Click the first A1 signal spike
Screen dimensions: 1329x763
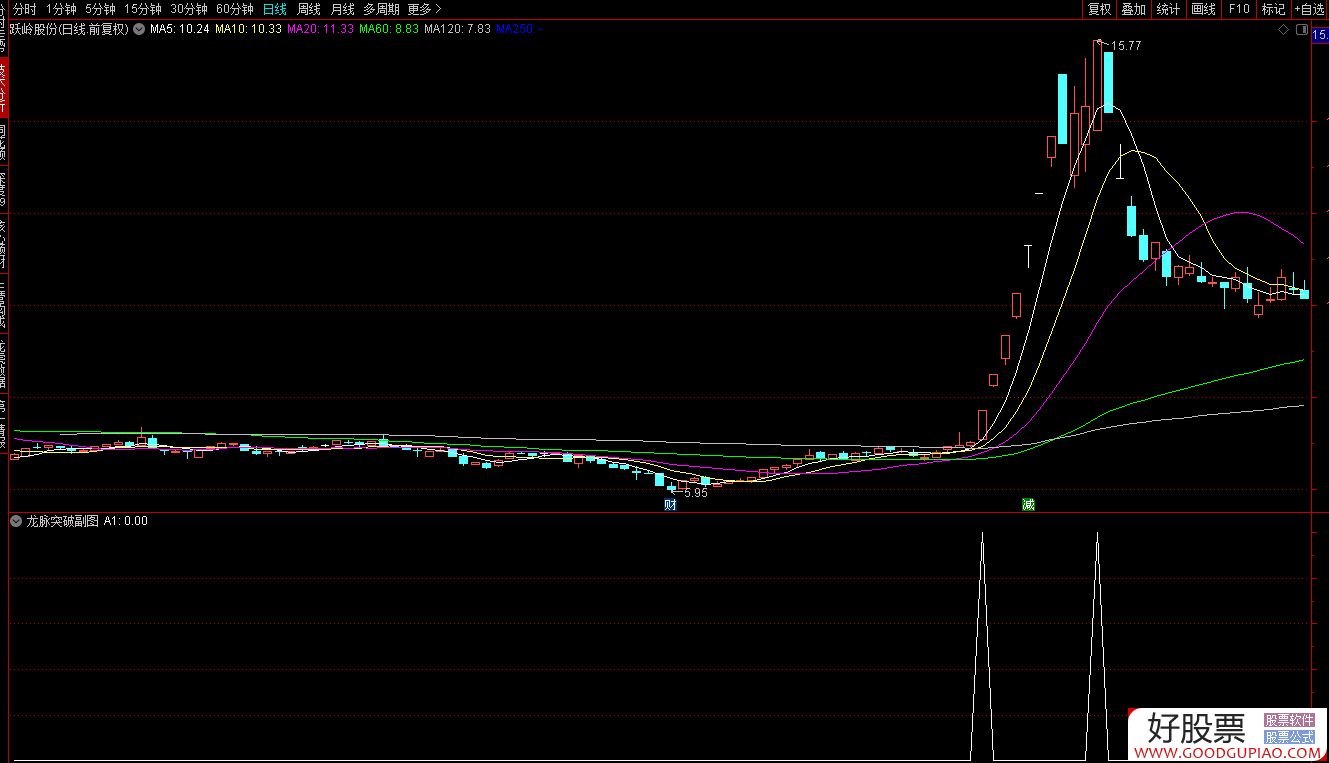[982, 645]
